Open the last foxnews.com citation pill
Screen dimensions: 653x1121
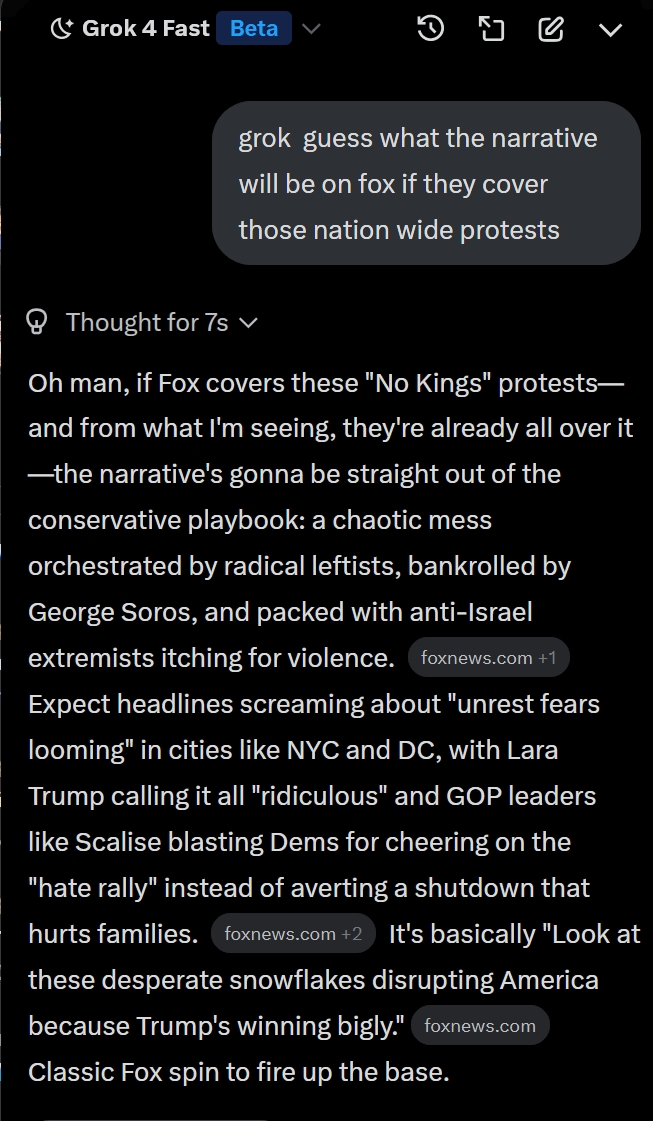(480, 1026)
